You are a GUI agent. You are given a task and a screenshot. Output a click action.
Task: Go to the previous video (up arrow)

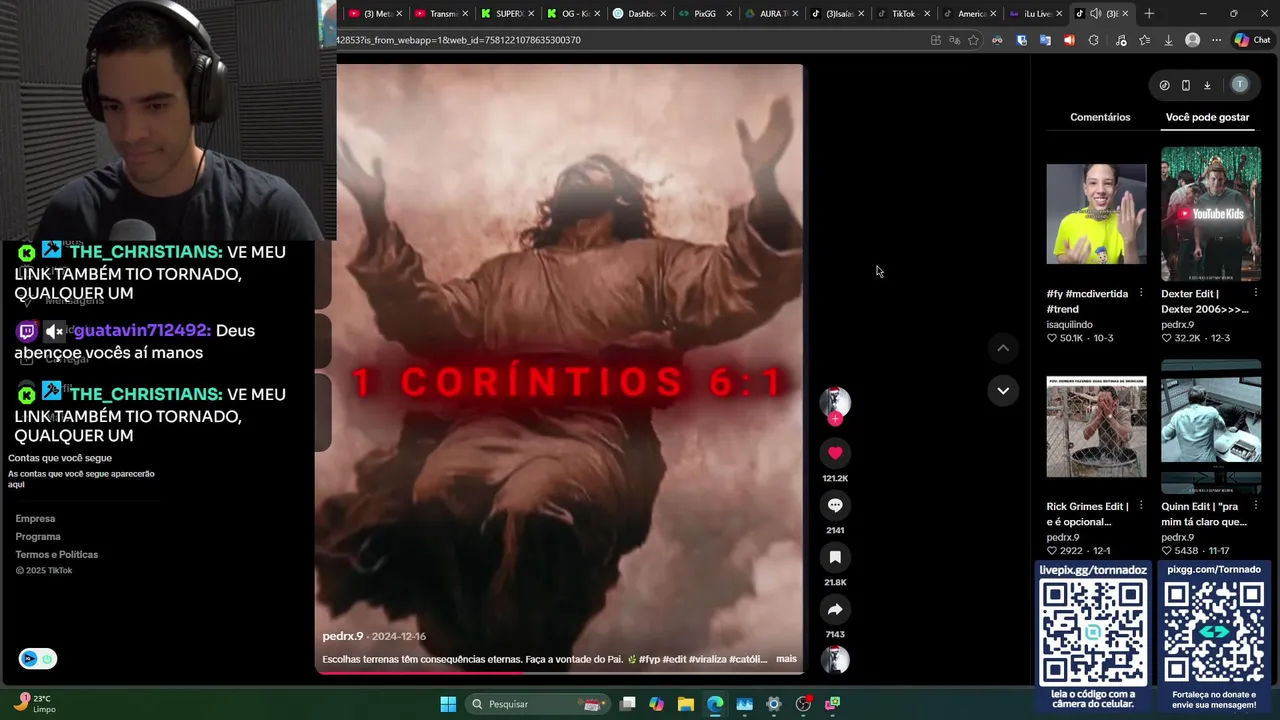coord(1003,348)
